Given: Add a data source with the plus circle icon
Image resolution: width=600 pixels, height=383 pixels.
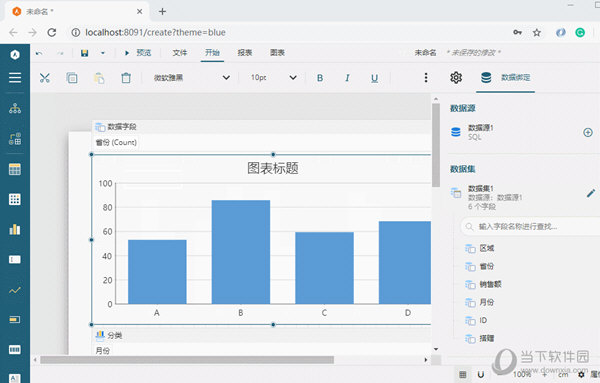Looking at the screenshot, I should 588,132.
